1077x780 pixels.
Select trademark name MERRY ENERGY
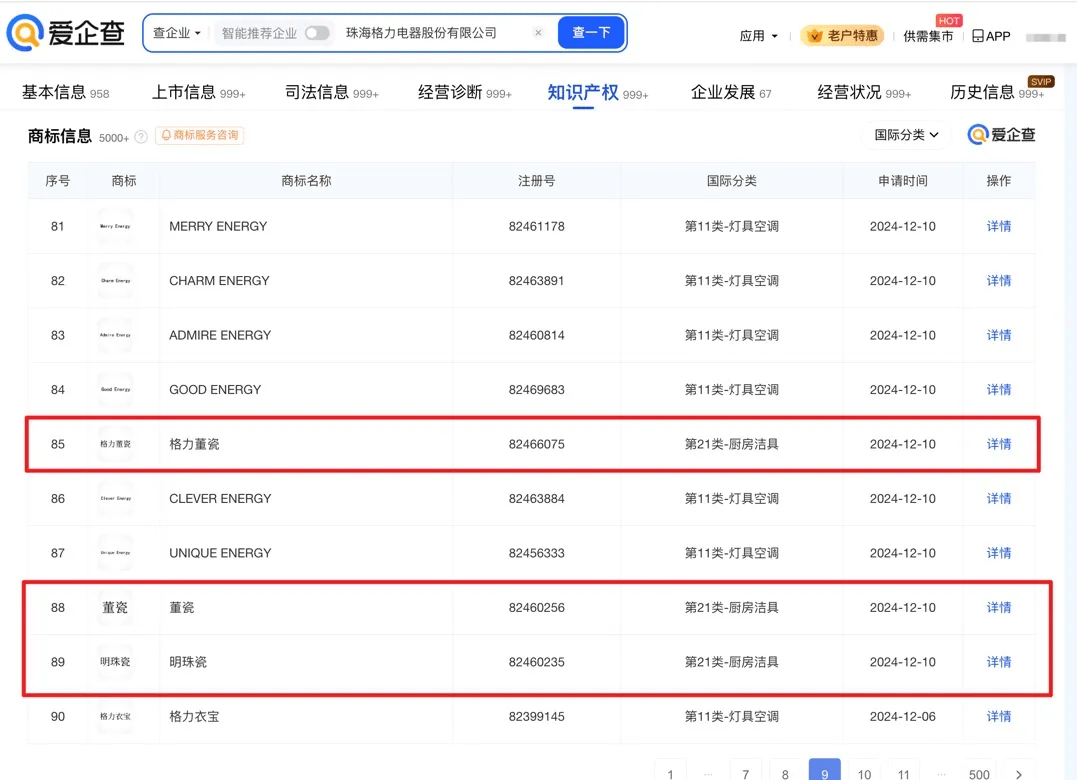coord(218,226)
